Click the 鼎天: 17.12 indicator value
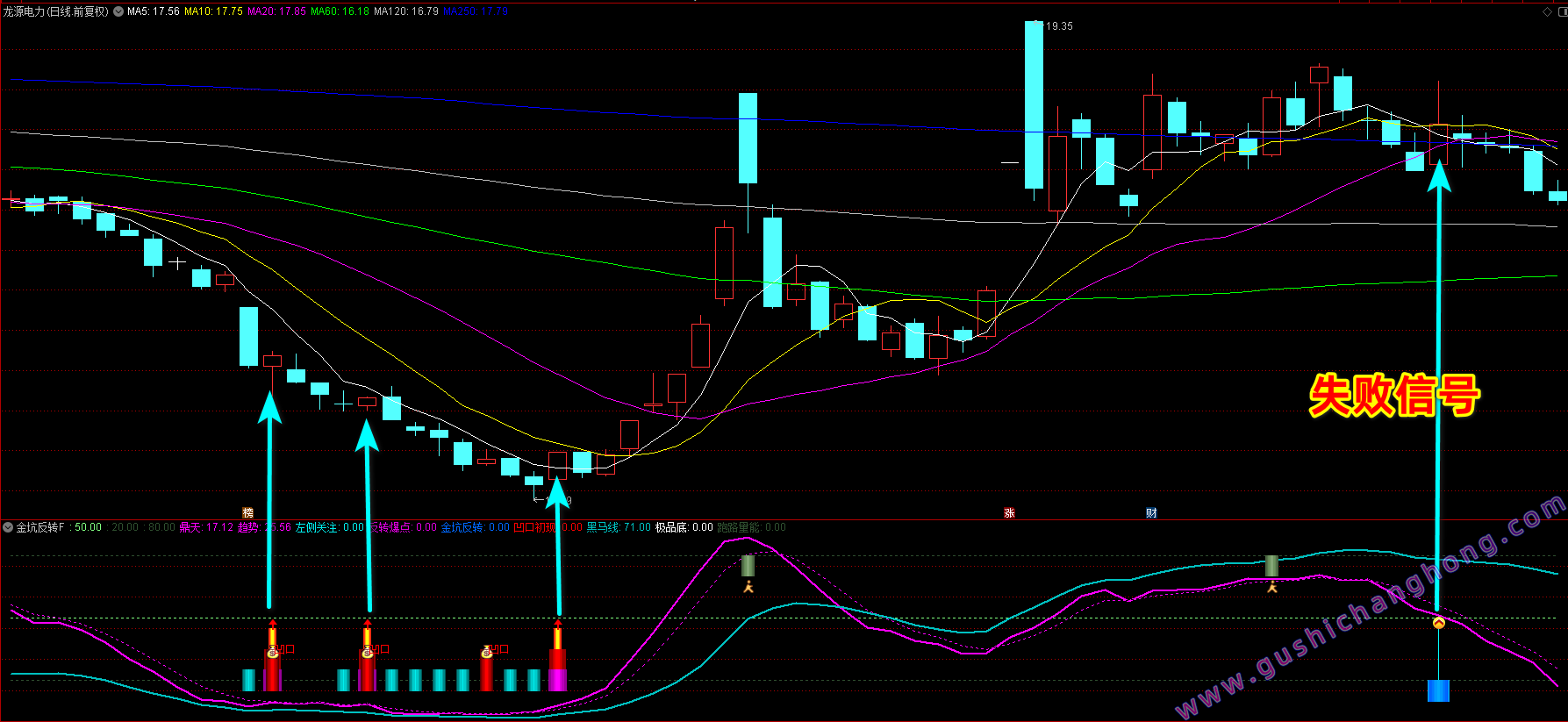The width and height of the screenshot is (1568, 722). click(206, 527)
